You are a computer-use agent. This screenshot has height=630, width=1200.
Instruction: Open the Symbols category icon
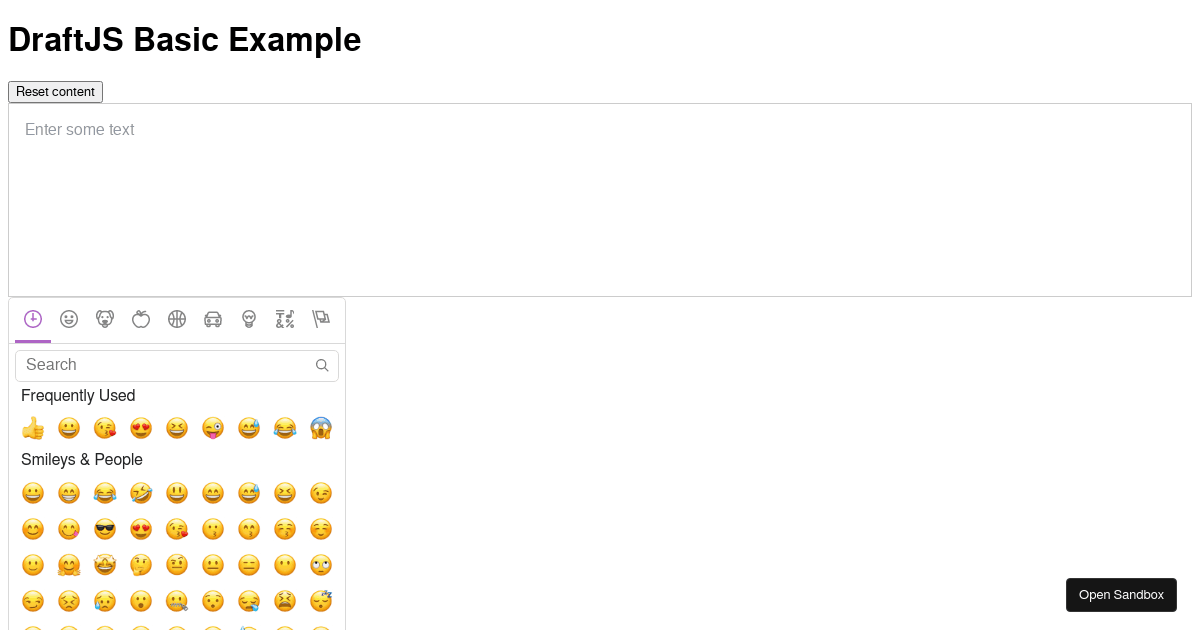click(285, 319)
